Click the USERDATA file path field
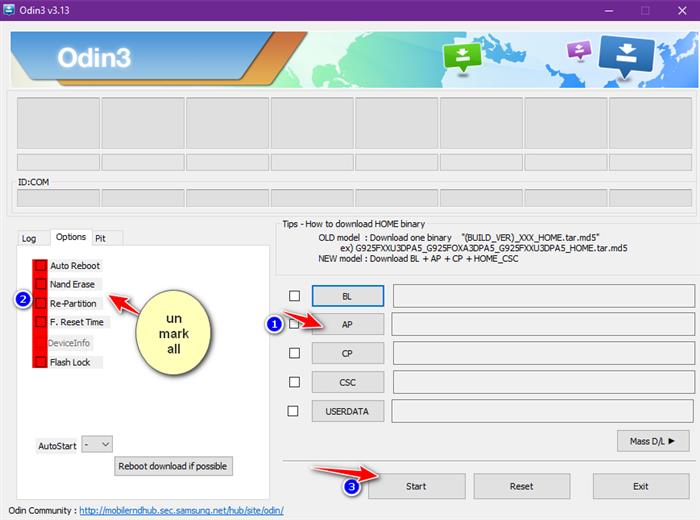Image resolution: width=700 pixels, height=520 pixels. click(542, 411)
